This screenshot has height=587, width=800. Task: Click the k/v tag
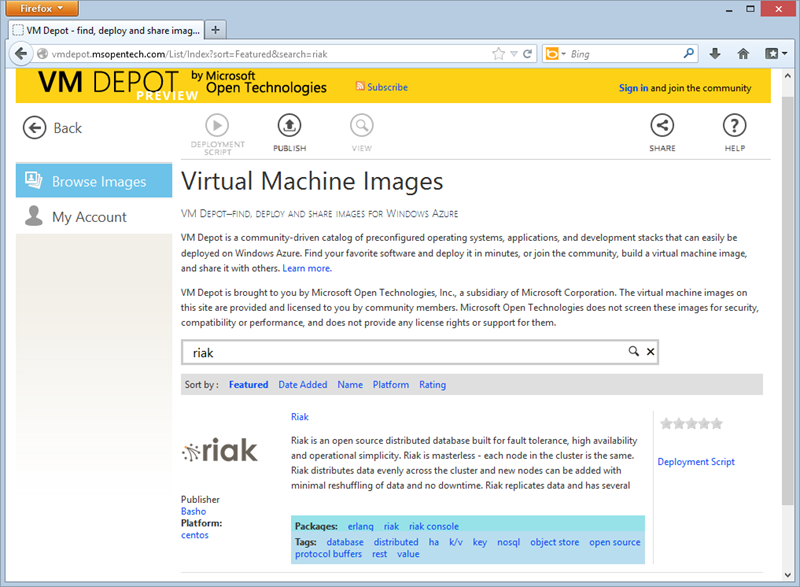456,542
